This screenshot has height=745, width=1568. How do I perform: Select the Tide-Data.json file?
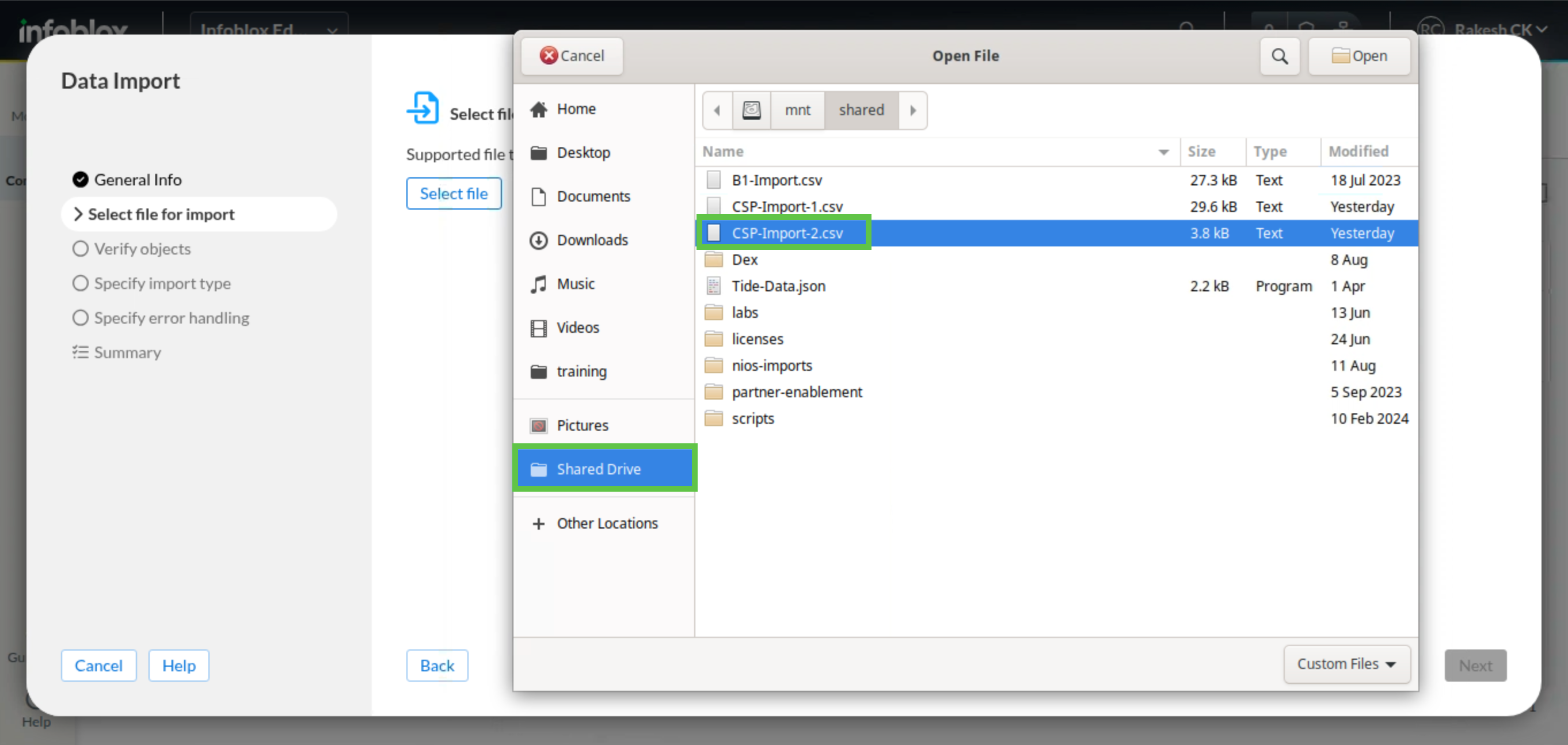(x=778, y=286)
